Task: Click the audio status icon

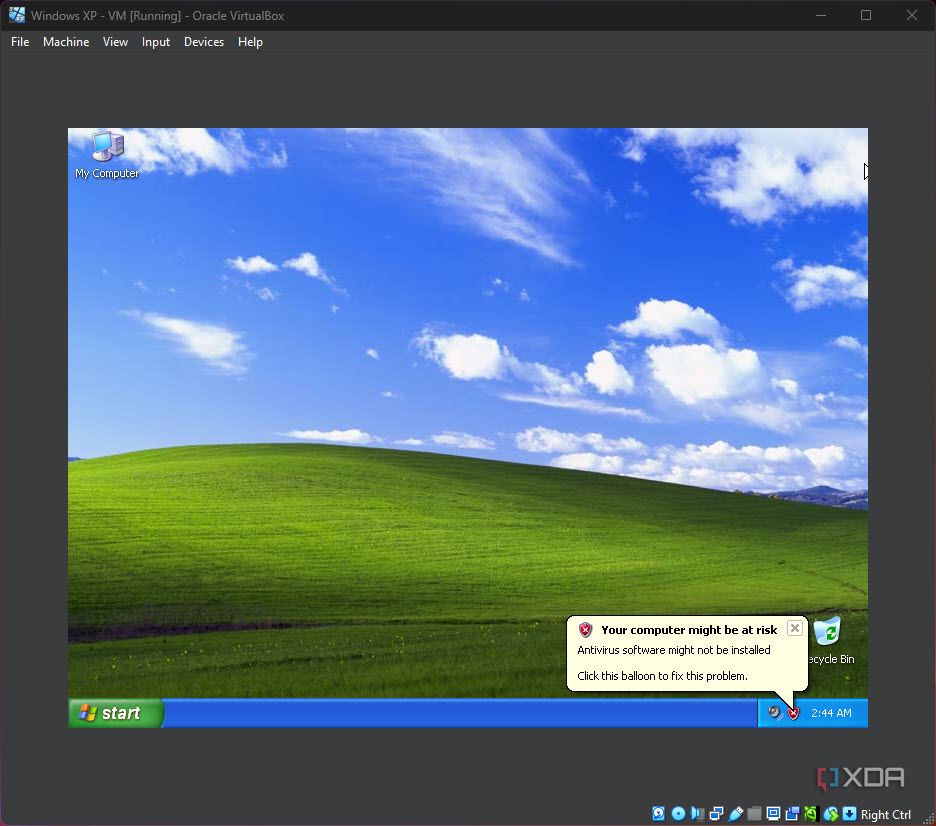Action: click(697, 813)
